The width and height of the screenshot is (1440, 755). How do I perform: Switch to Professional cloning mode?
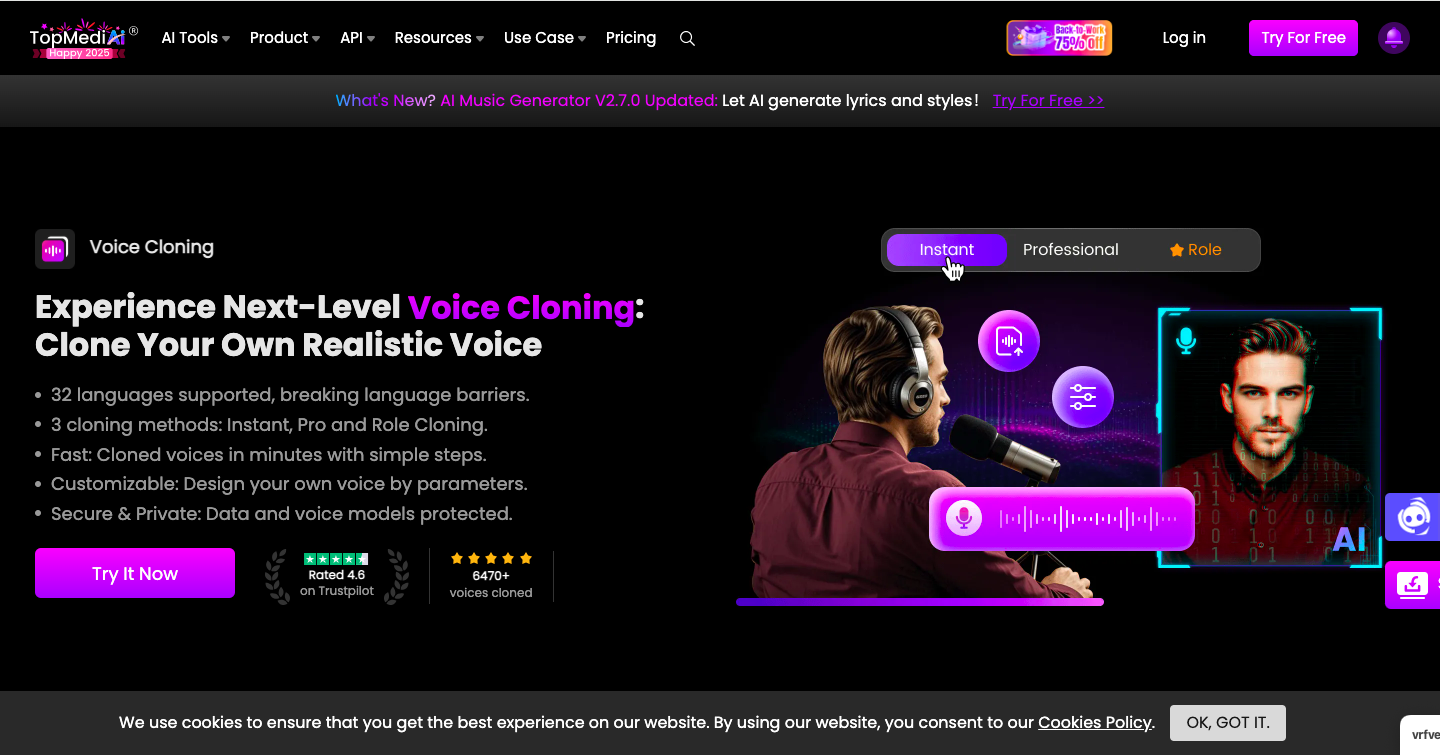[1070, 250]
